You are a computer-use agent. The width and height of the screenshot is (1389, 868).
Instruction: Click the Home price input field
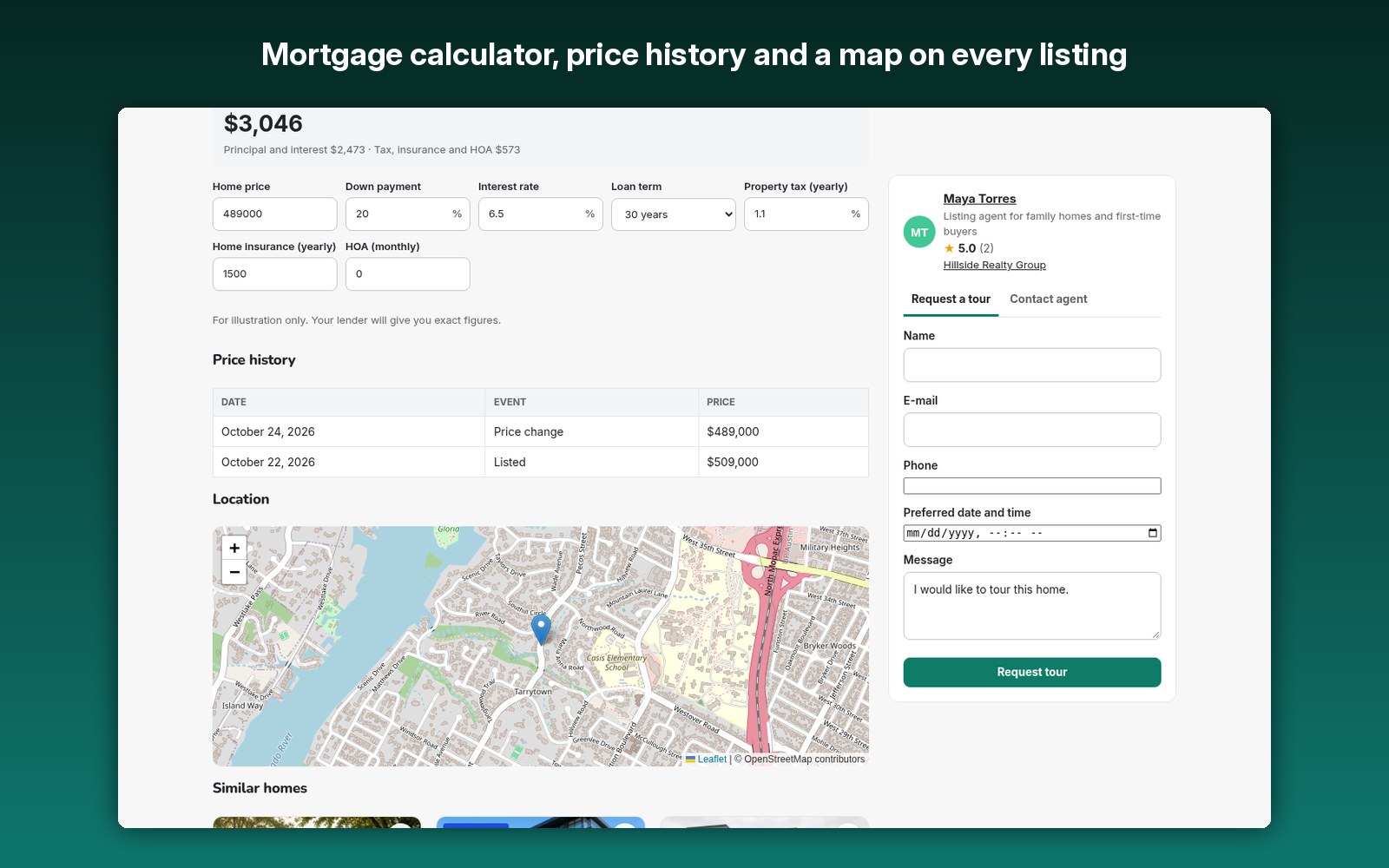pyautogui.click(x=274, y=214)
